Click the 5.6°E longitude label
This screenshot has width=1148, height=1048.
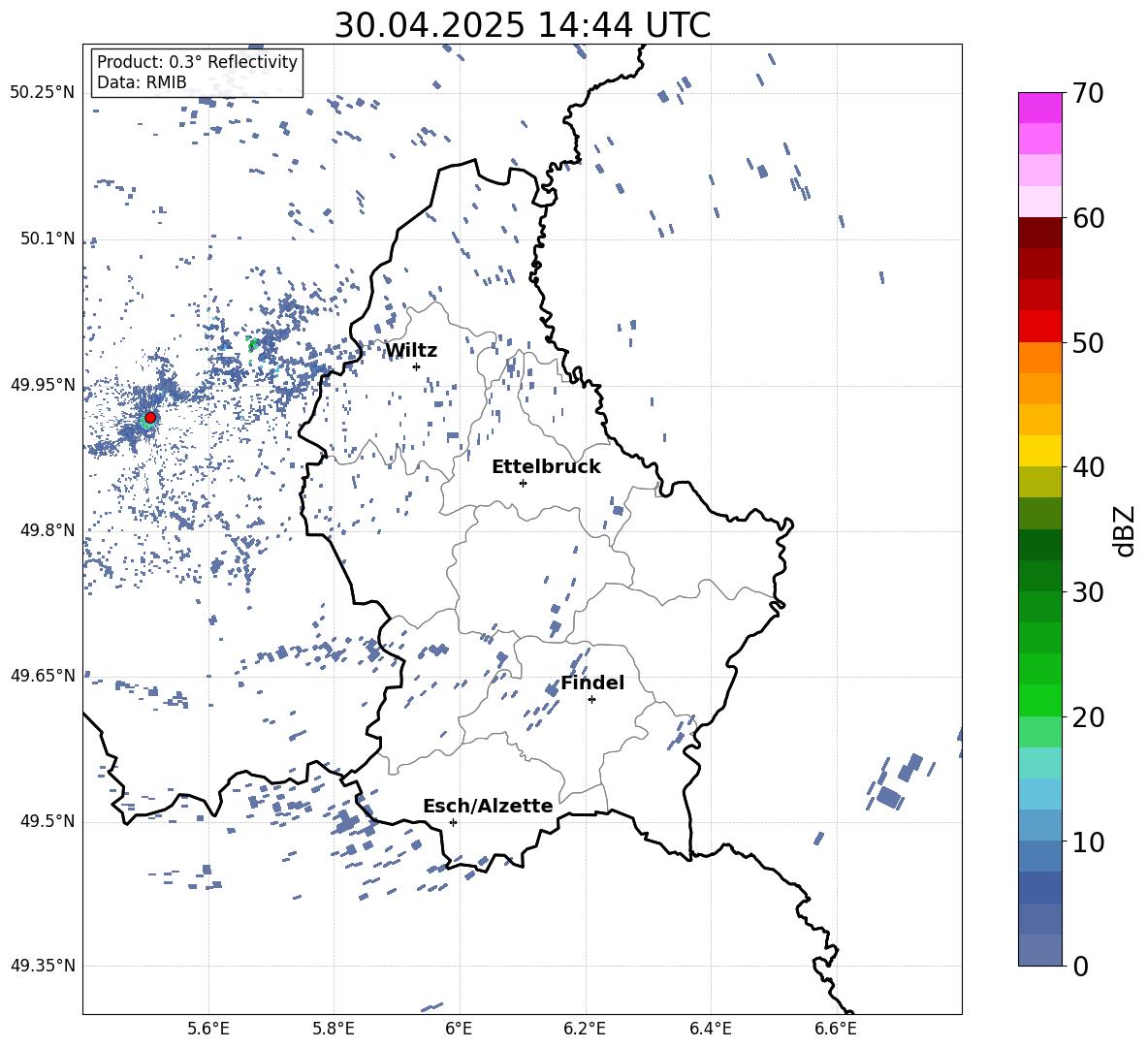click(x=208, y=1029)
